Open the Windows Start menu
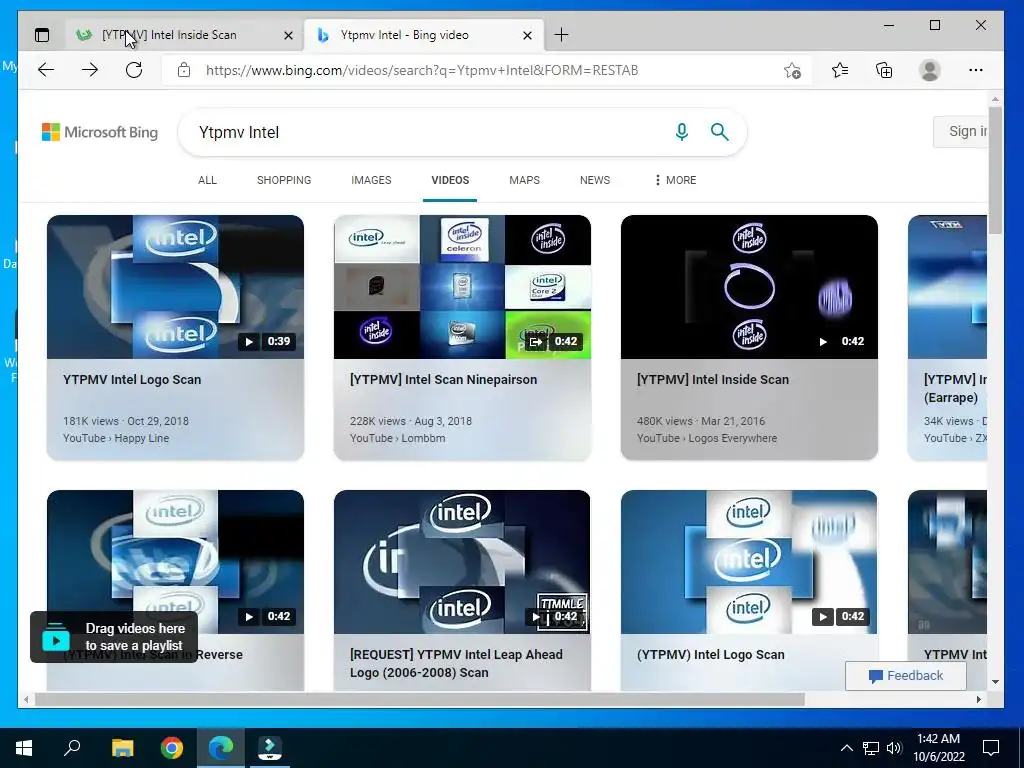Viewport: 1024px width, 768px height. [x=24, y=748]
